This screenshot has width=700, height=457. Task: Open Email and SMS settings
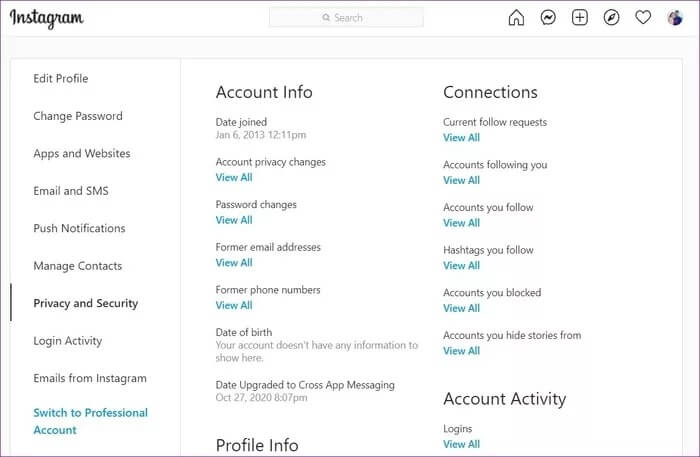(x=71, y=191)
